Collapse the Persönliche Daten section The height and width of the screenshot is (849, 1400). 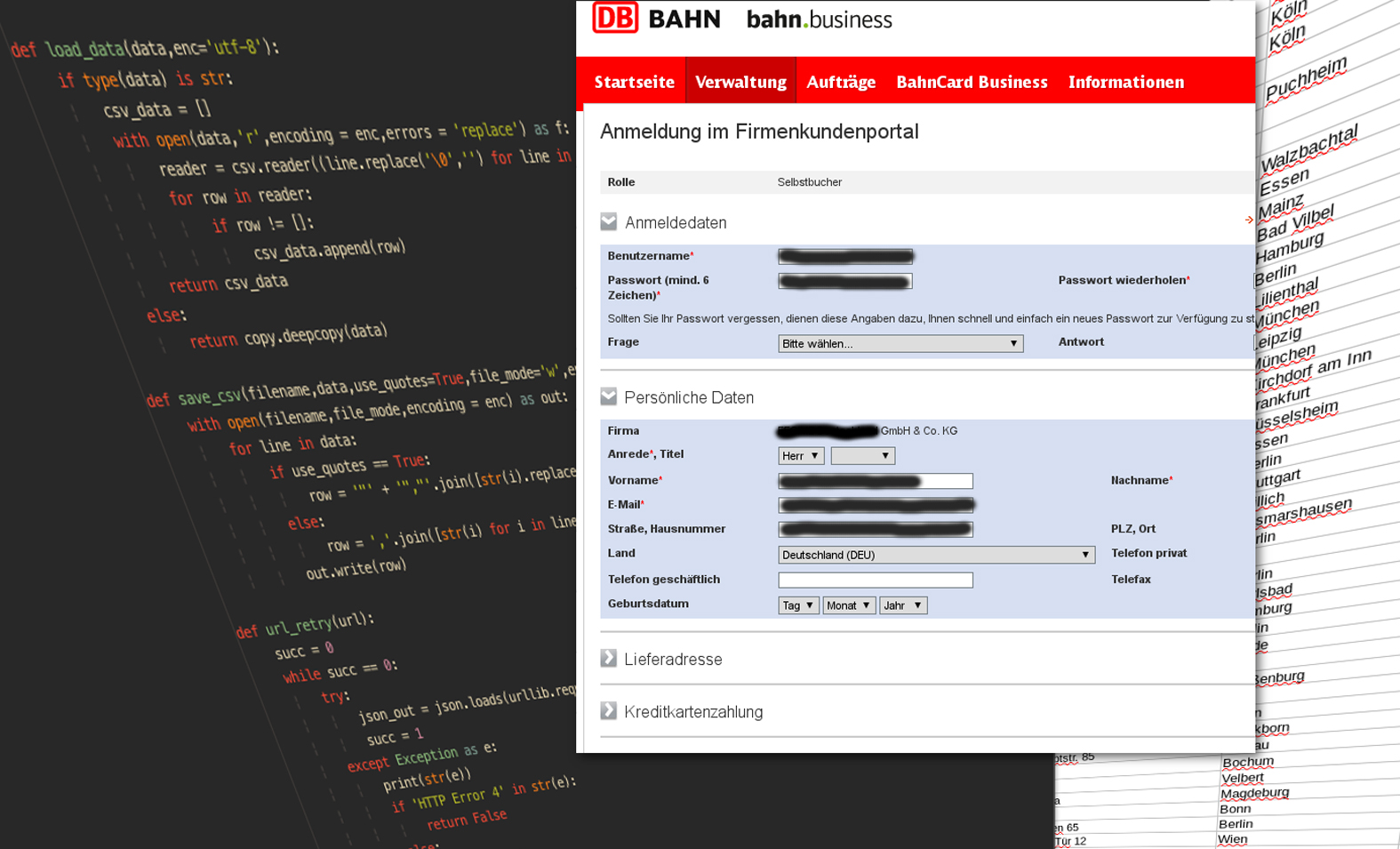click(x=609, y=396)
